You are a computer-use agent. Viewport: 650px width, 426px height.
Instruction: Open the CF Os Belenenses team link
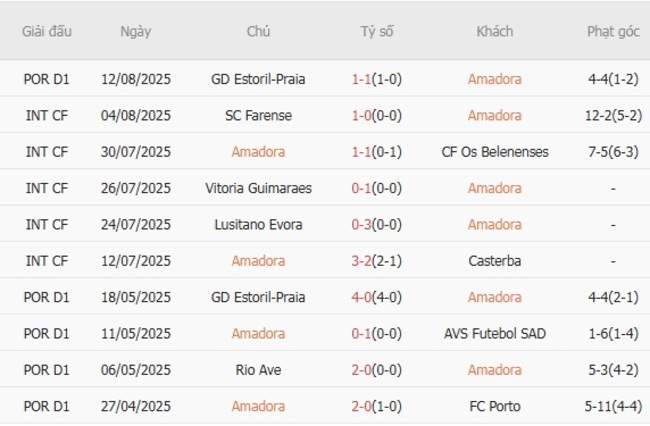point(494,152)
